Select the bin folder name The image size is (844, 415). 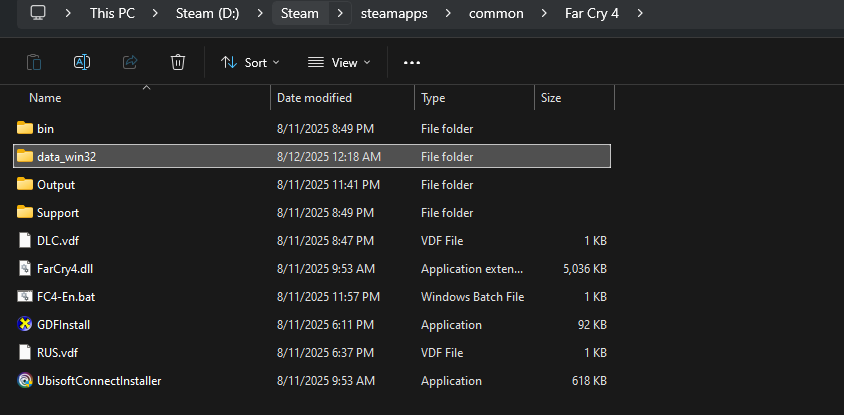[x=45, y=129]
